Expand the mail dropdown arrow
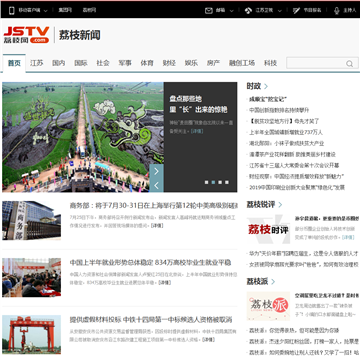 pos(231,11)
